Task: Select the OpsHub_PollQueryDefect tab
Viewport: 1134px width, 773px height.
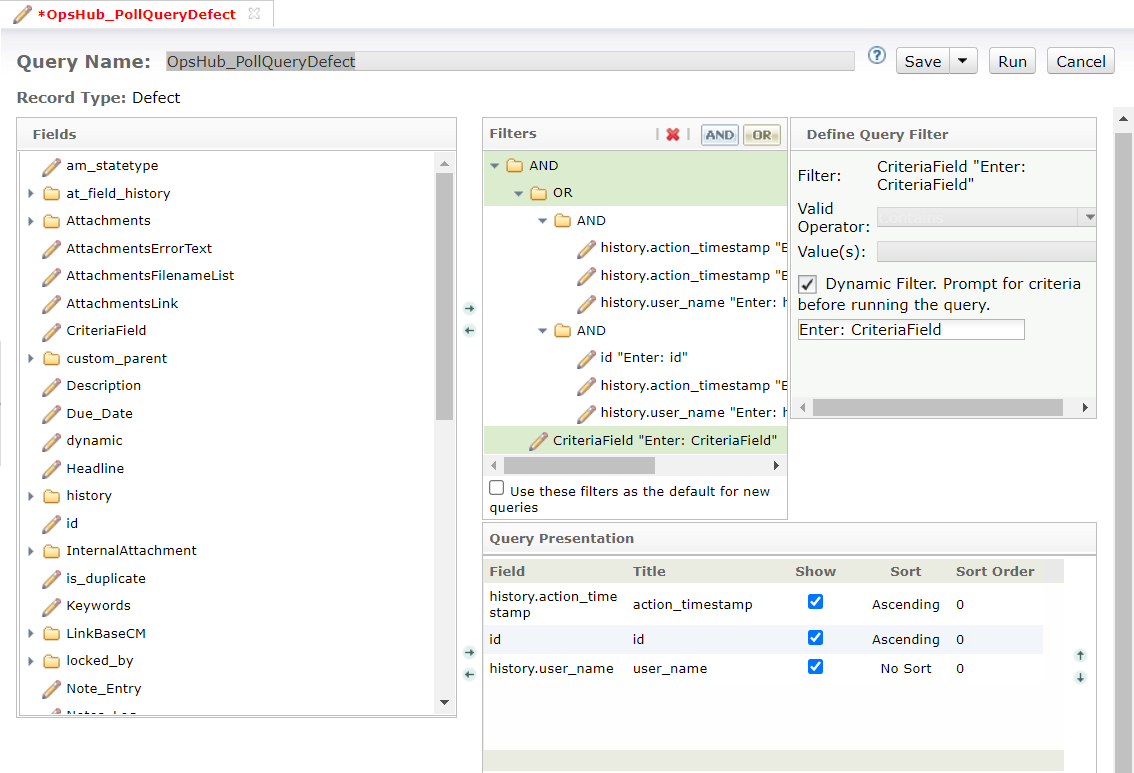Action: 136,14
